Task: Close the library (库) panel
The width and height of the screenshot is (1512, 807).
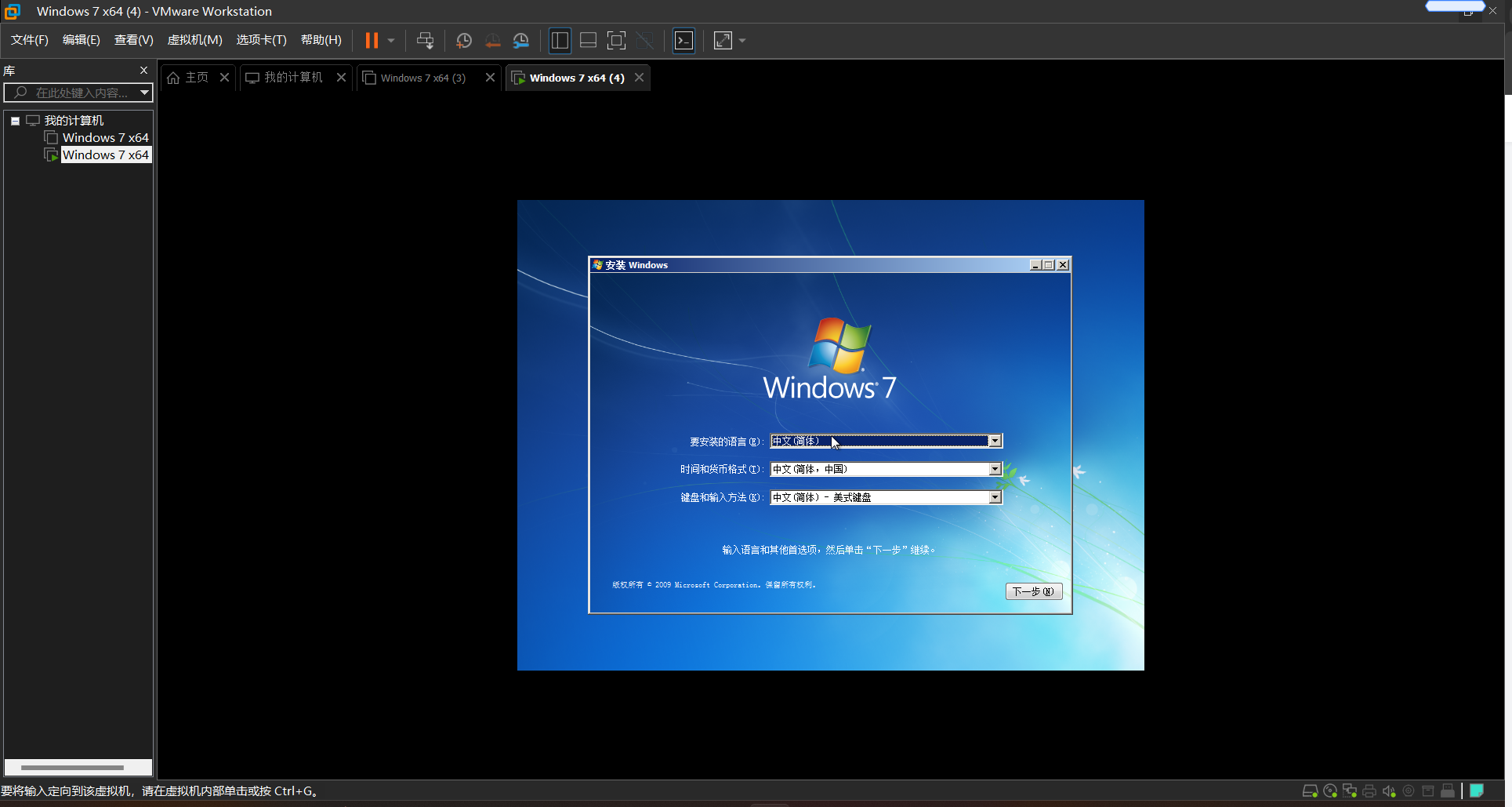Action: click(143, 71)
